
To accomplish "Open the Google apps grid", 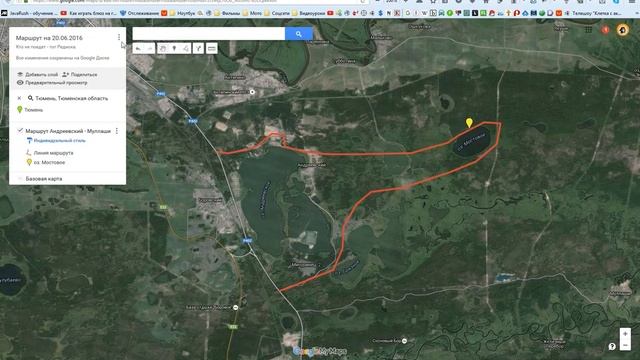I will point(588,29).
